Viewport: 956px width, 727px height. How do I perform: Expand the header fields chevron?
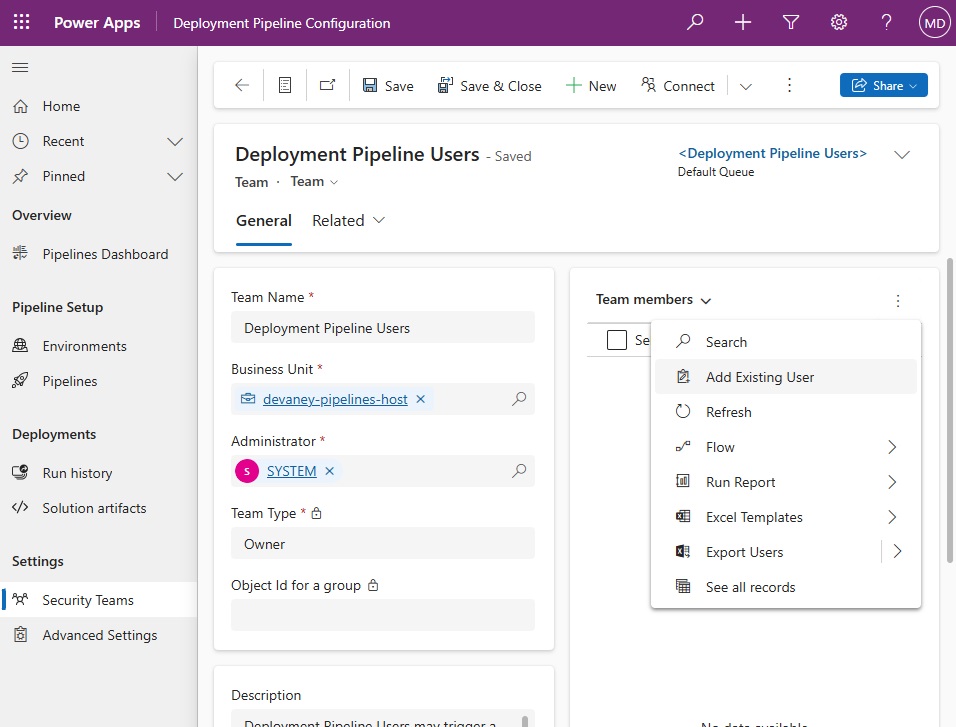point(902,154)
